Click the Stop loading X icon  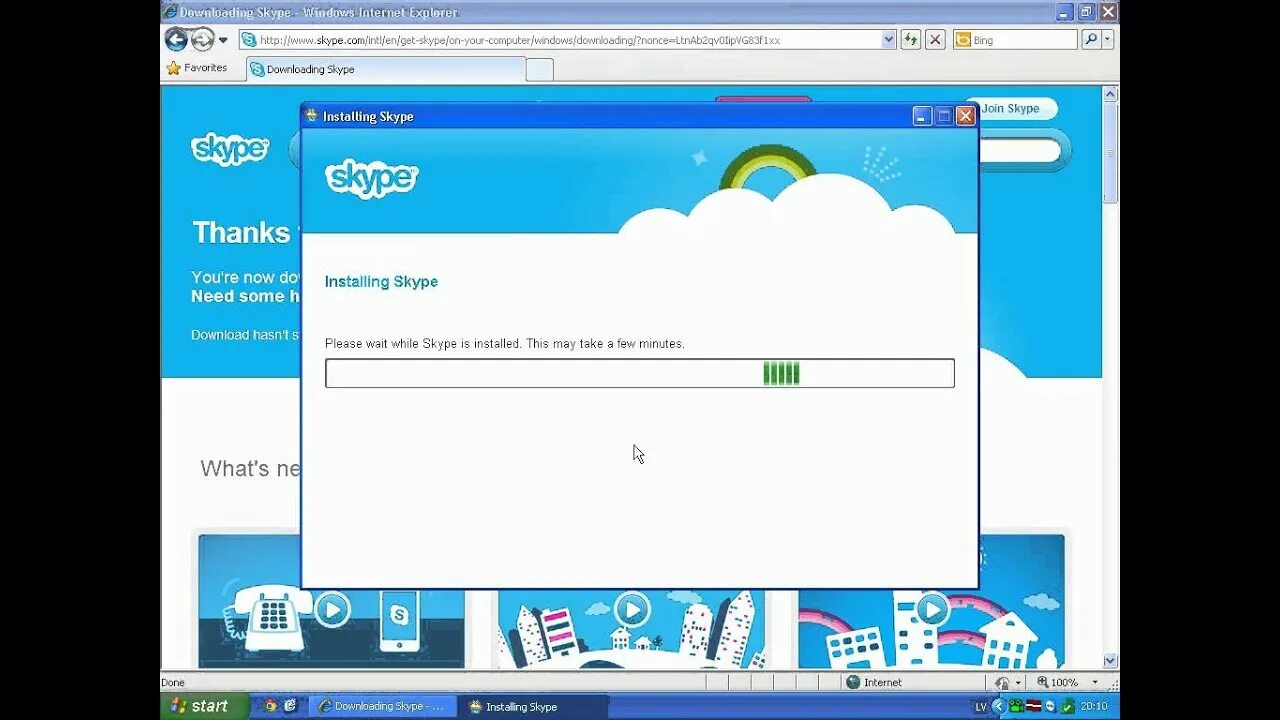935,40
